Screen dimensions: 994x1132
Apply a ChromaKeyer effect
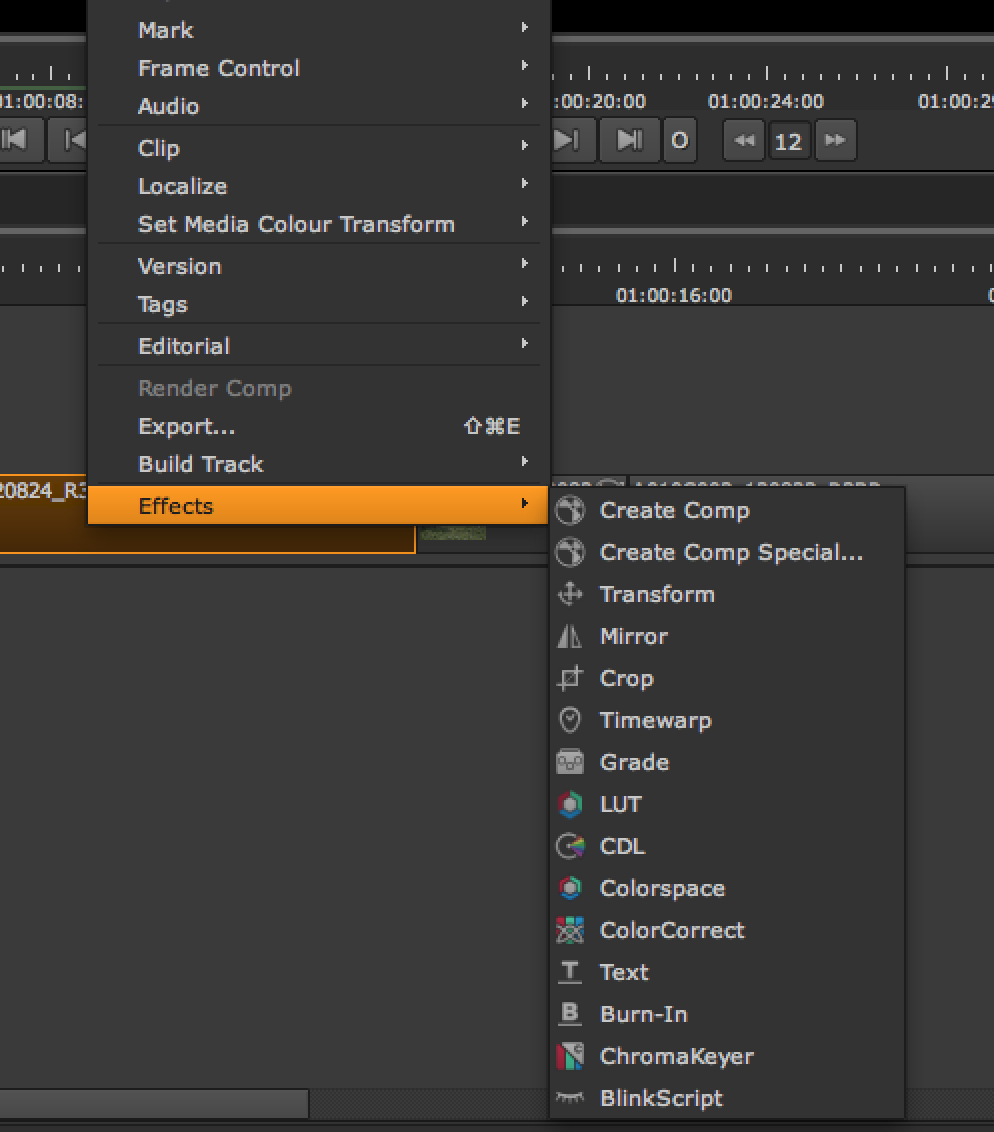[676, 1056]
